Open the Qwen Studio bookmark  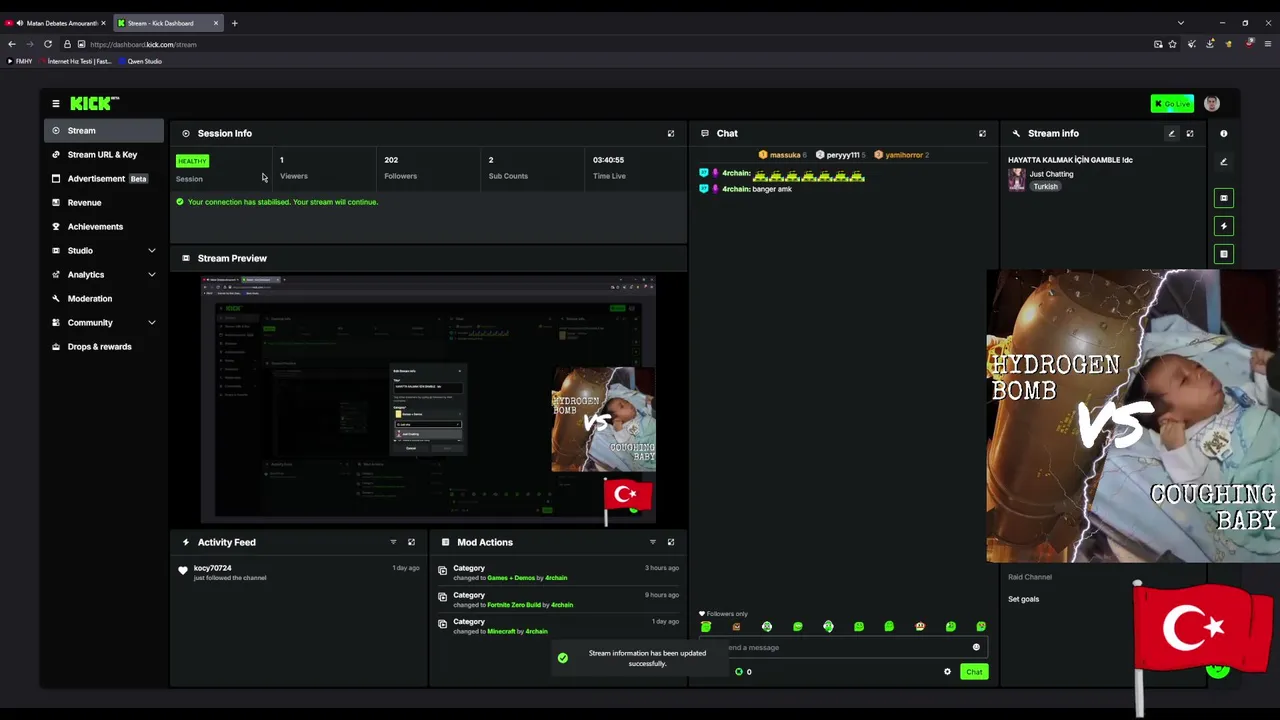pos(140,61)
